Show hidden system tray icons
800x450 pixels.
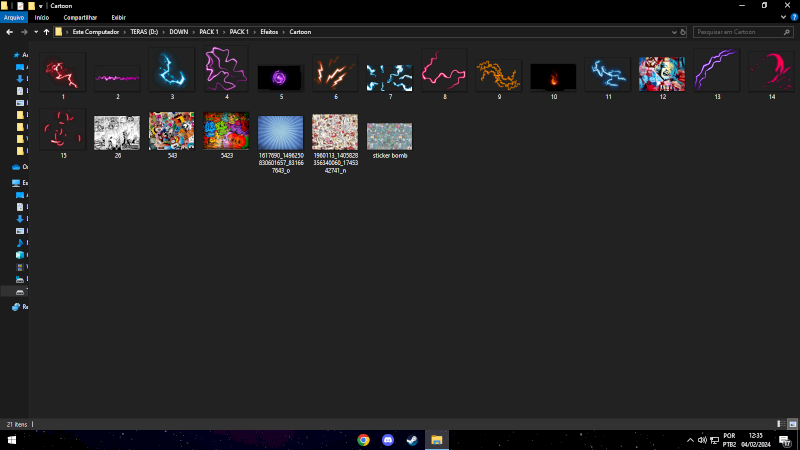689,440
